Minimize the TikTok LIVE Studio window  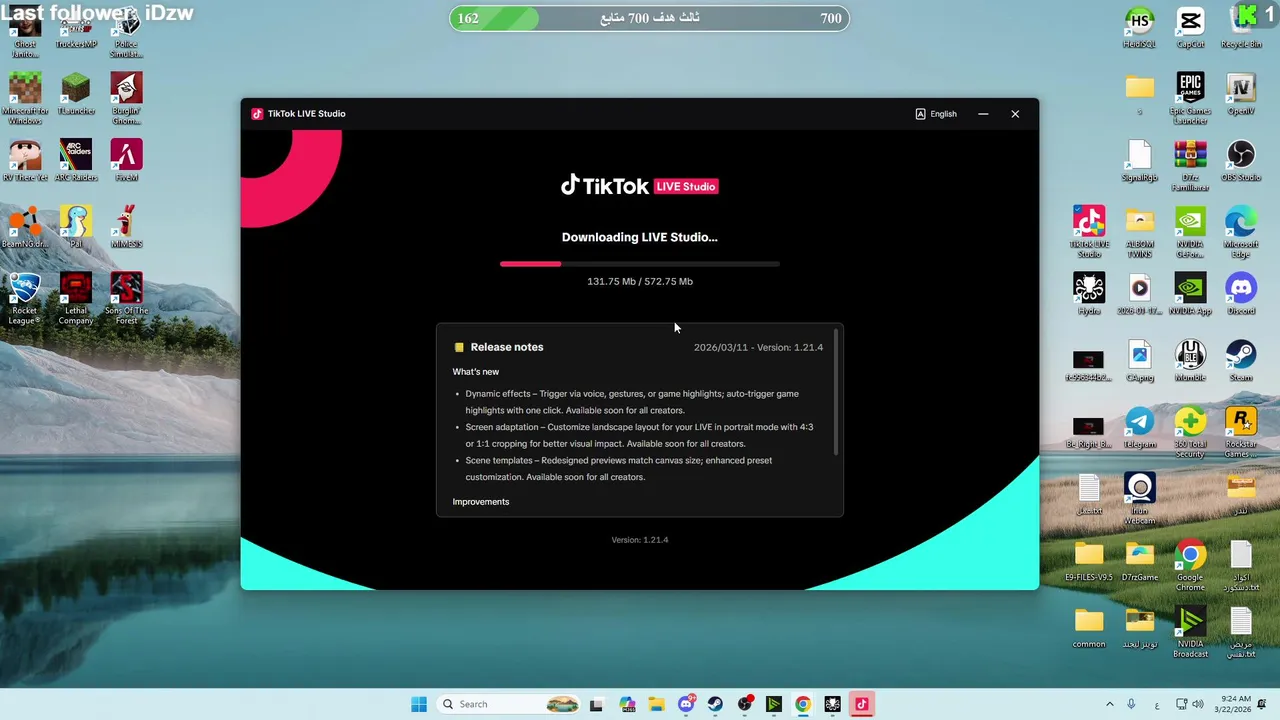click(x=983, y=114)
